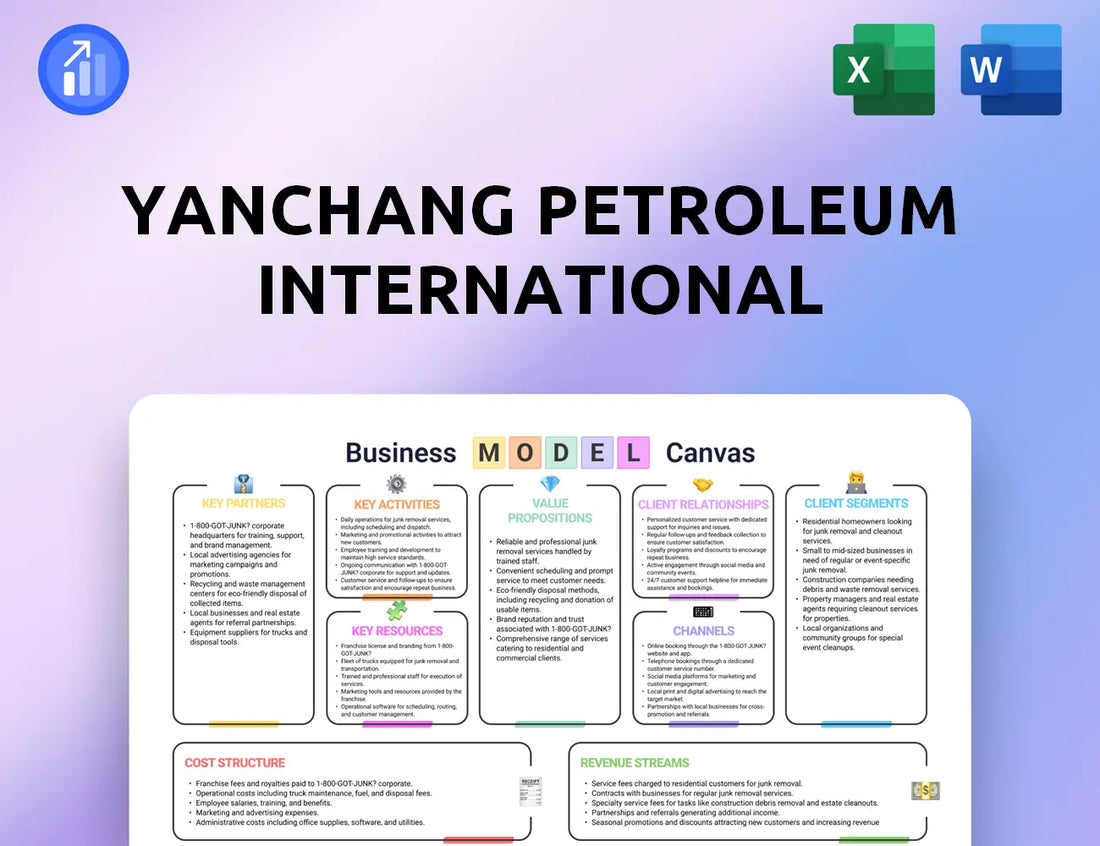Click the word PETROLEUM in the title
This screenshot has height=846, width=1100.
(748, 210)
